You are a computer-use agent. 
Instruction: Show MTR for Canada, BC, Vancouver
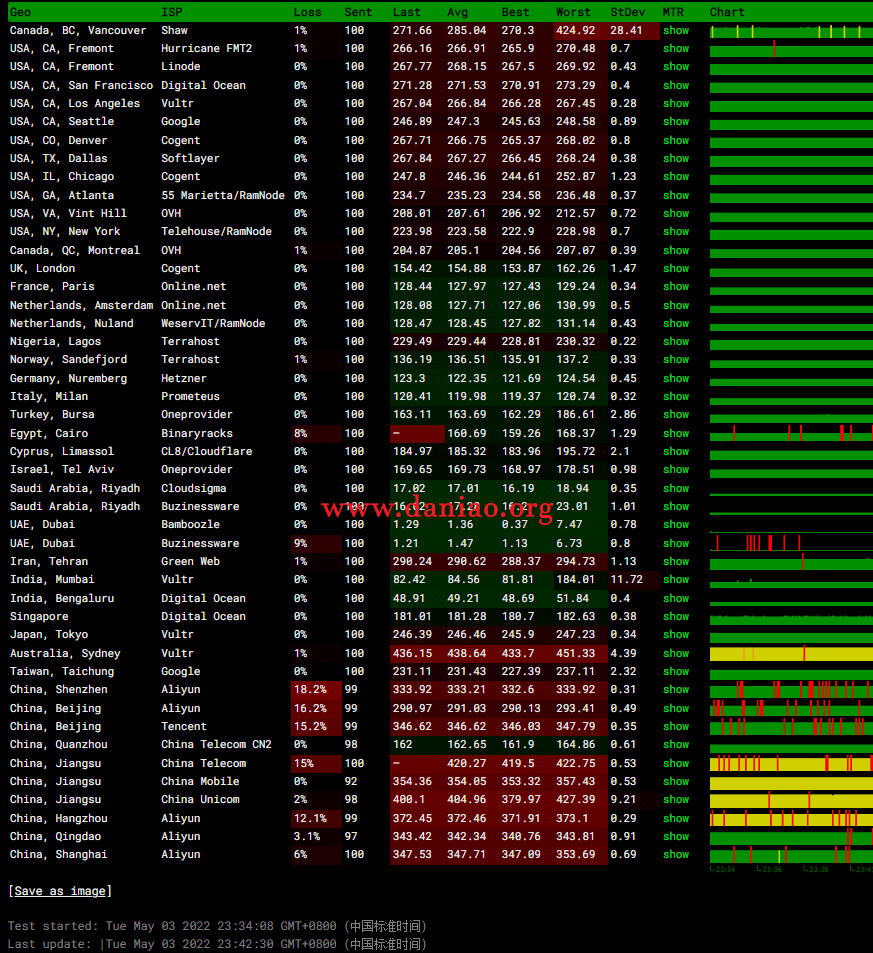pyautogui.click(x=676, y=30)
